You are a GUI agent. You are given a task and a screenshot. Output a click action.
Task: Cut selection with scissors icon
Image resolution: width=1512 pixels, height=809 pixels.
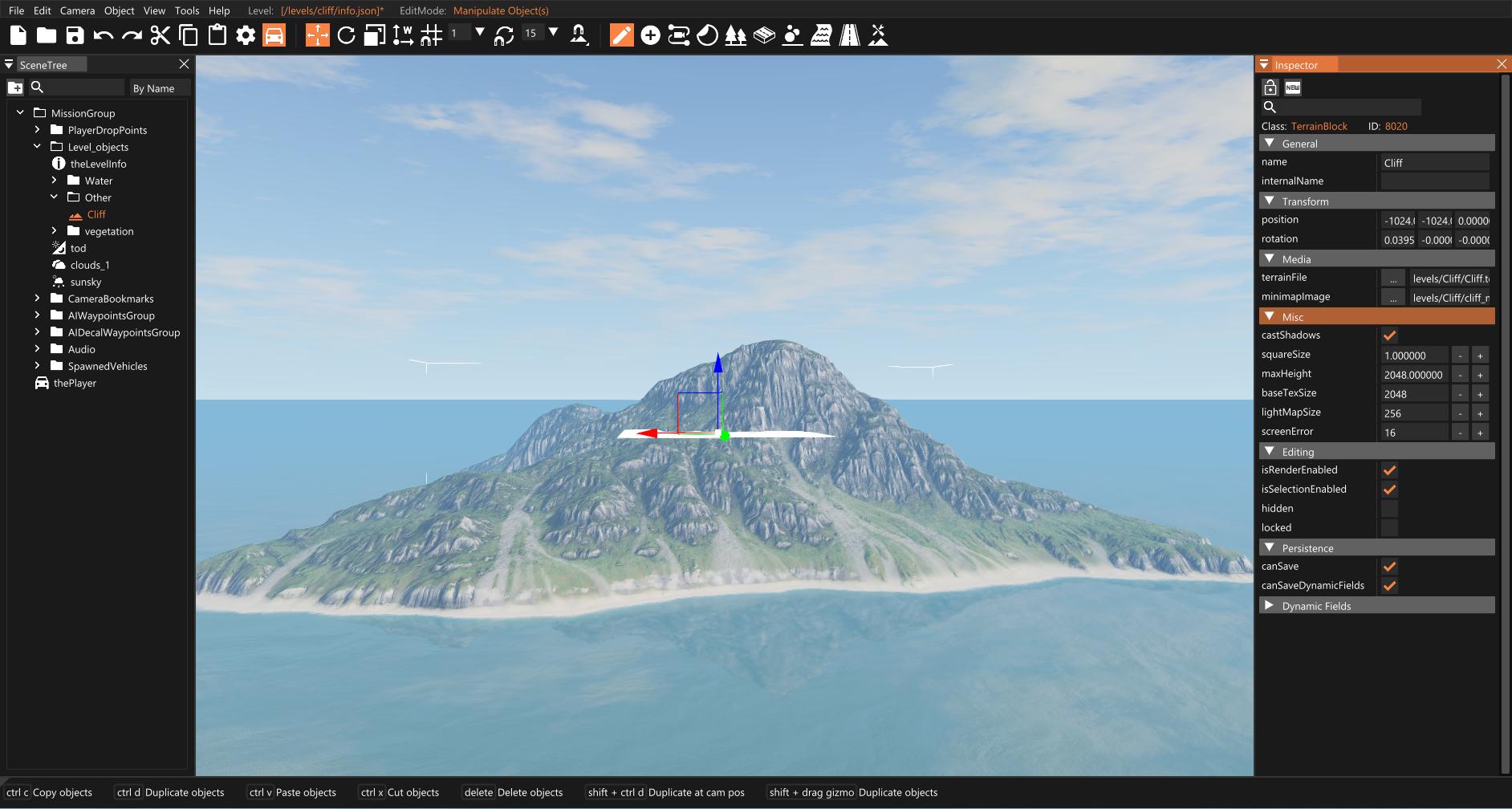pyautogui.click(x=161, y=35)
